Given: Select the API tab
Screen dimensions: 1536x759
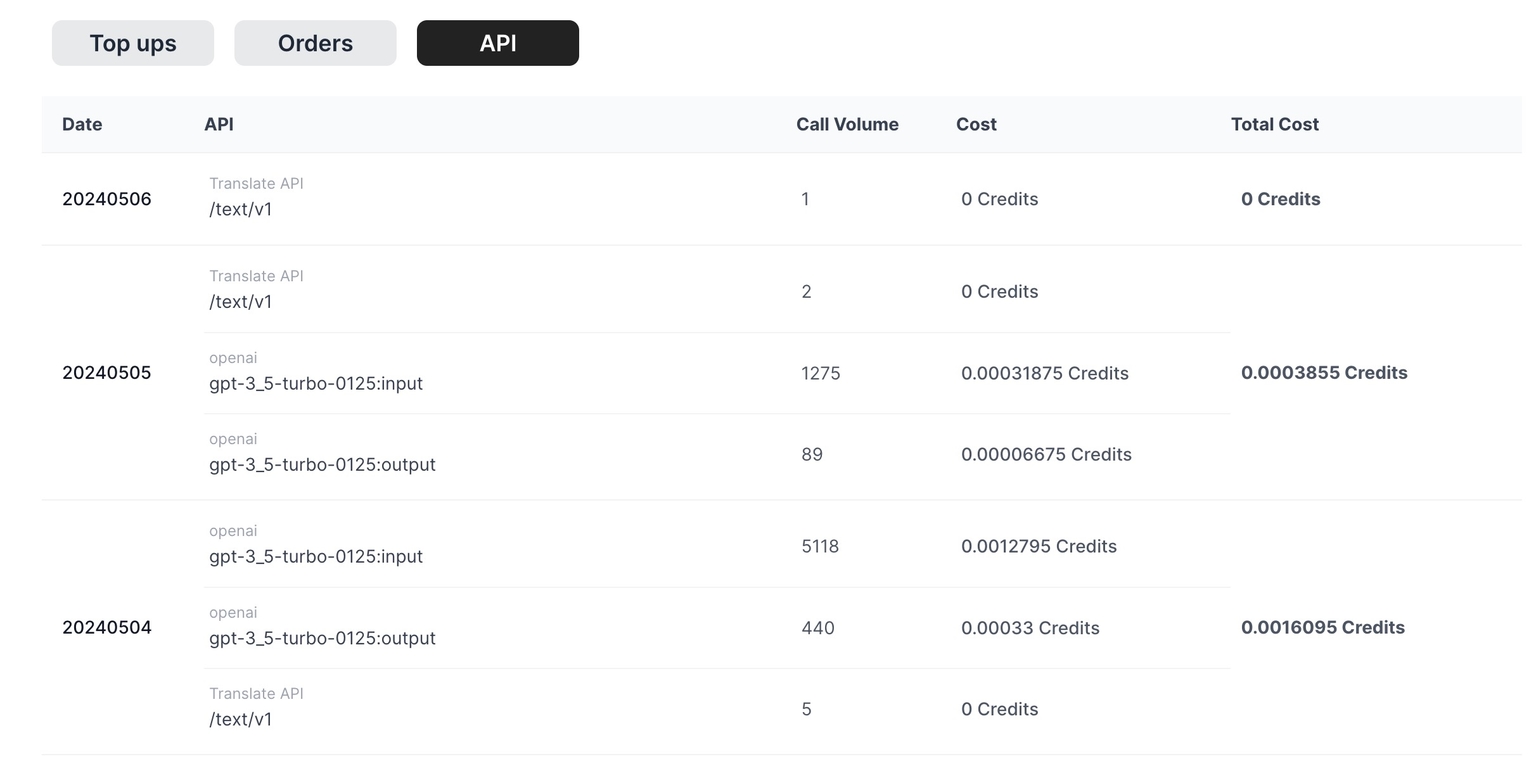Looking at the screenshot, I should coord(497,42).
